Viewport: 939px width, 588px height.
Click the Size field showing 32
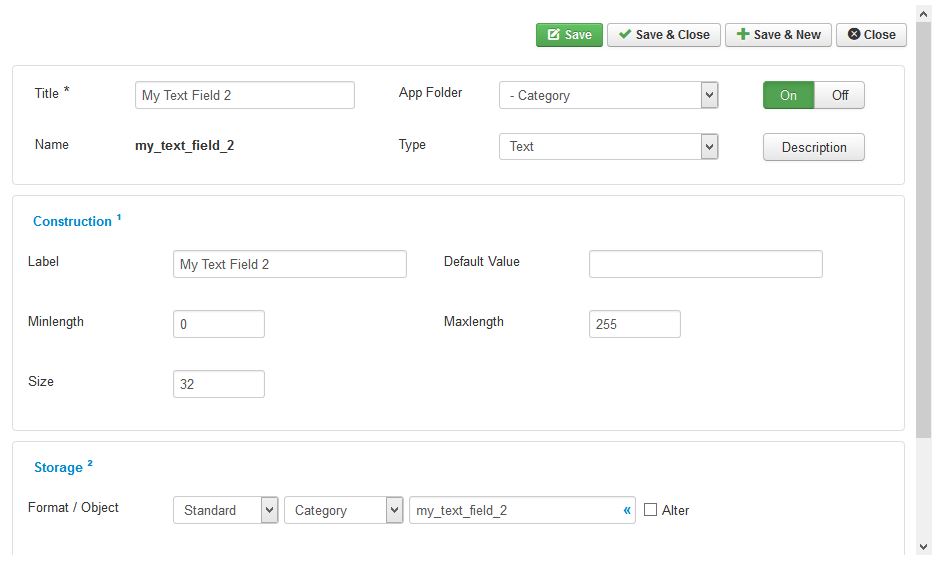pyautogui.click(x=219, y=384)
